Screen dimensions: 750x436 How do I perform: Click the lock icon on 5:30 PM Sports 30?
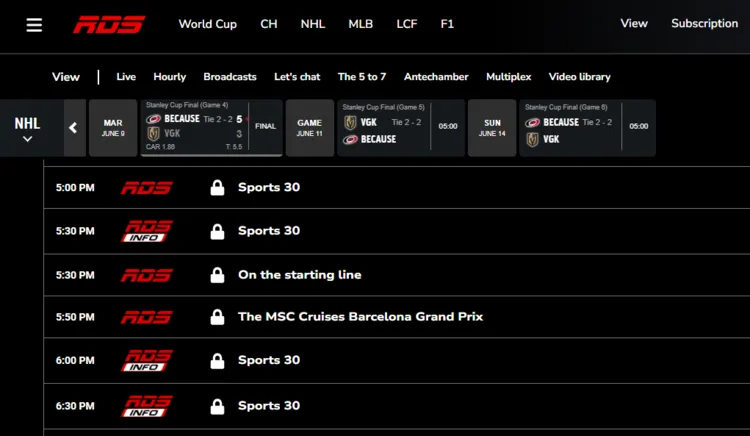point(217,231)
